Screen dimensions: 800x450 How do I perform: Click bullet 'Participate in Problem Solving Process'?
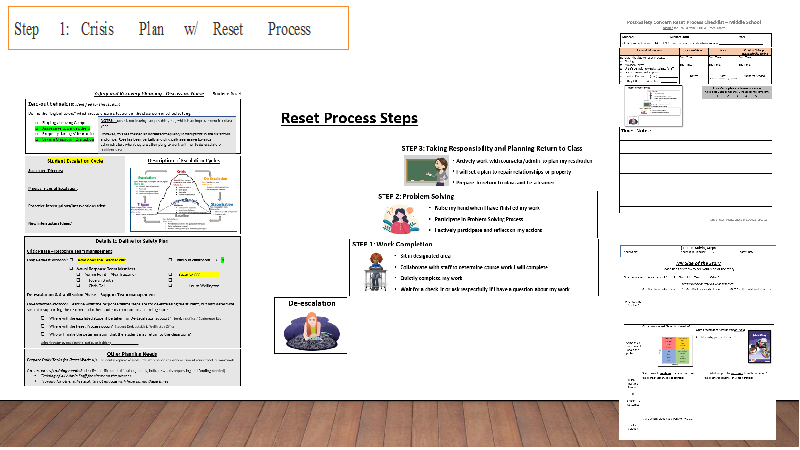[x=479, y=219]
